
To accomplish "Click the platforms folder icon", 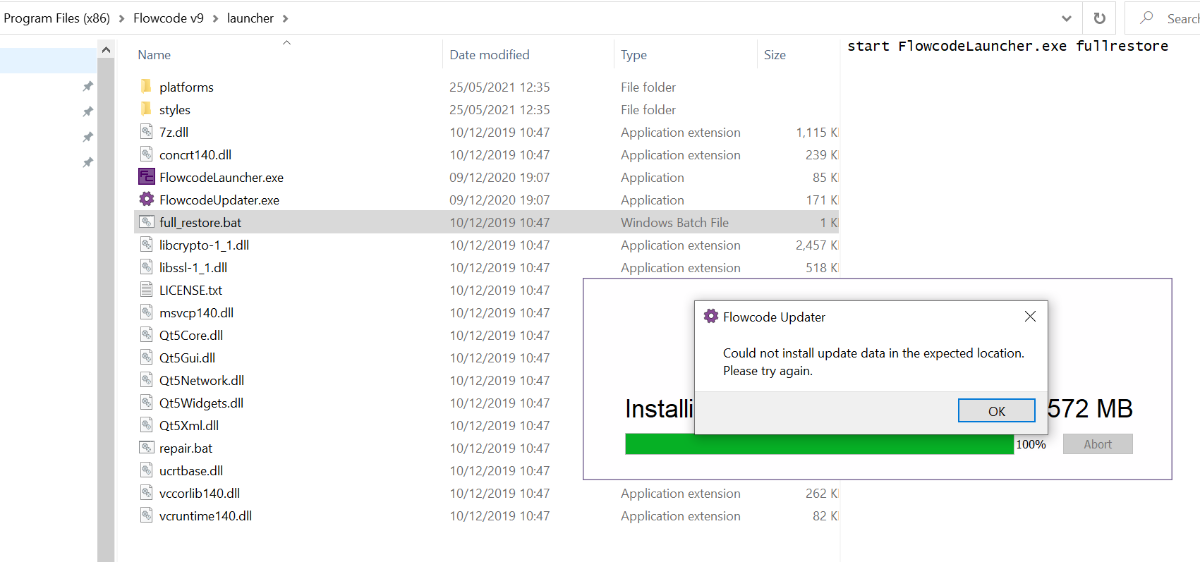I will 146,87.
